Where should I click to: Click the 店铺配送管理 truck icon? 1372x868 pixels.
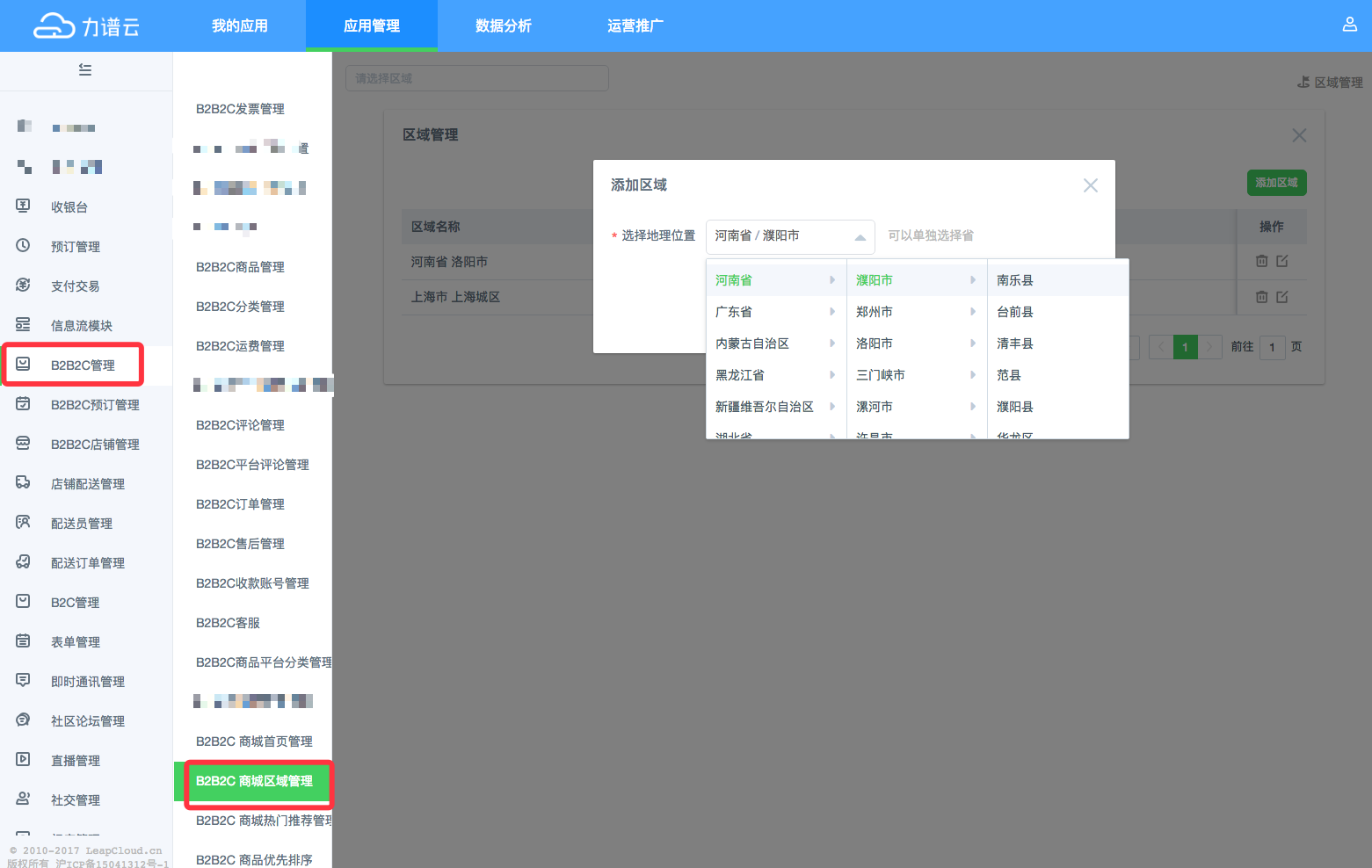pos(24,482)
